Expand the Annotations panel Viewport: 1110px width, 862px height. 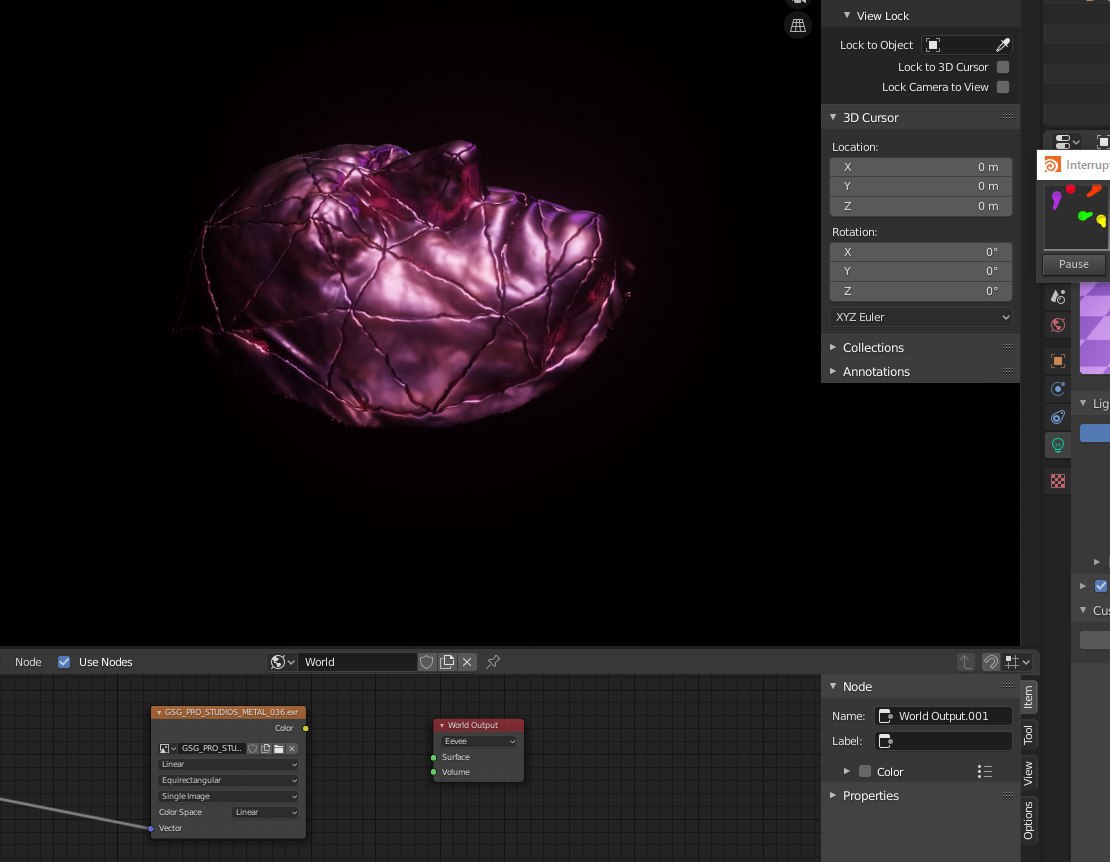(x=876, y=371)
